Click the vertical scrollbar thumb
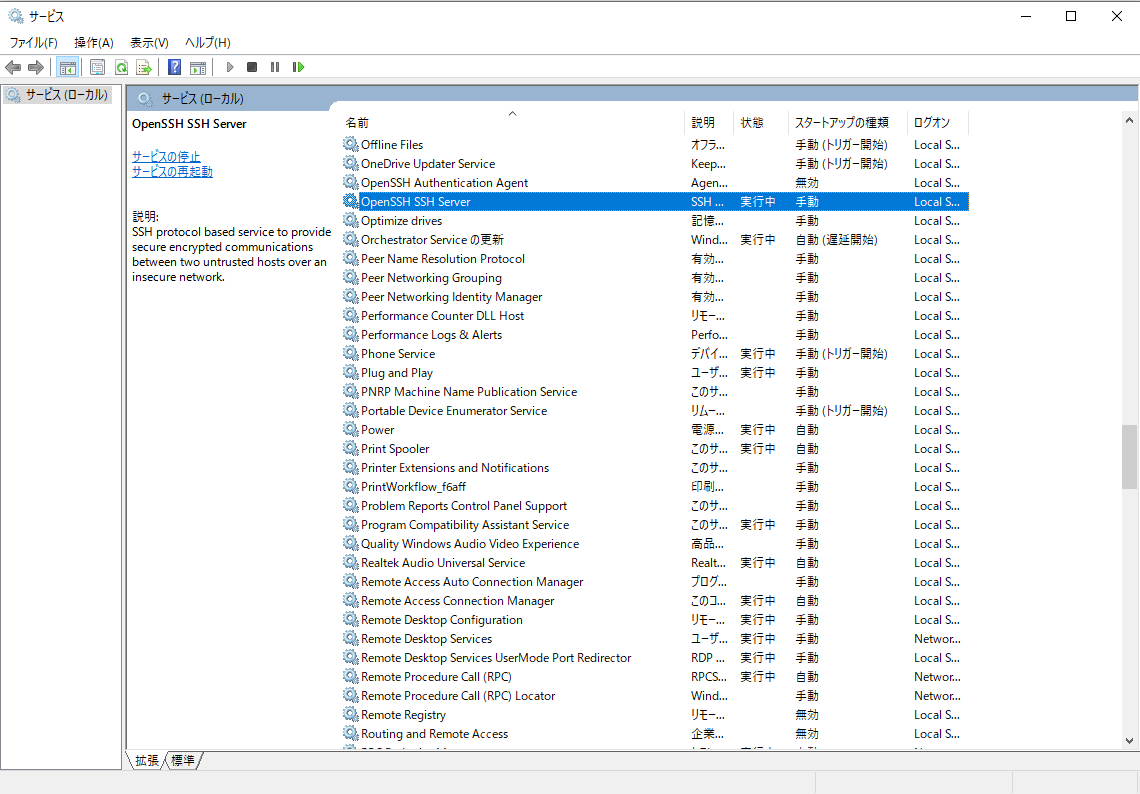The width and height of the screenshot is (1140, 794). (1129, 457)
